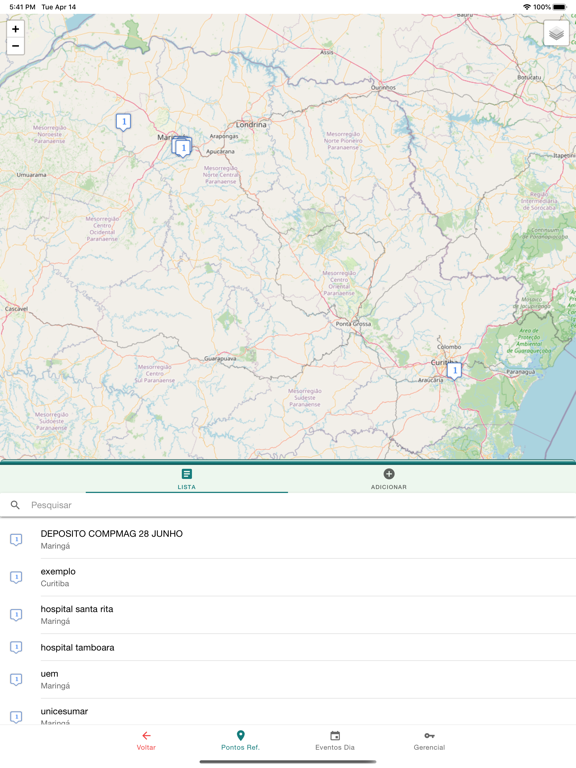Click Umuarama label on map
The image size is (576, 768).
[31, 175]
